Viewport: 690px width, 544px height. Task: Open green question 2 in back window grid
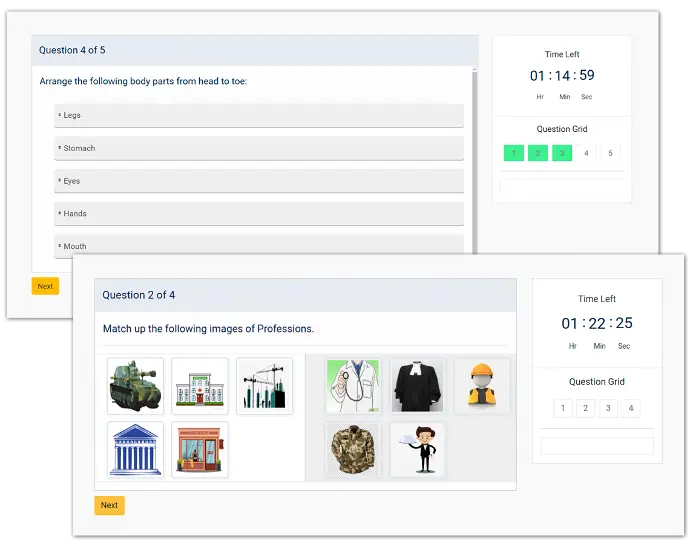click(538, 153)
